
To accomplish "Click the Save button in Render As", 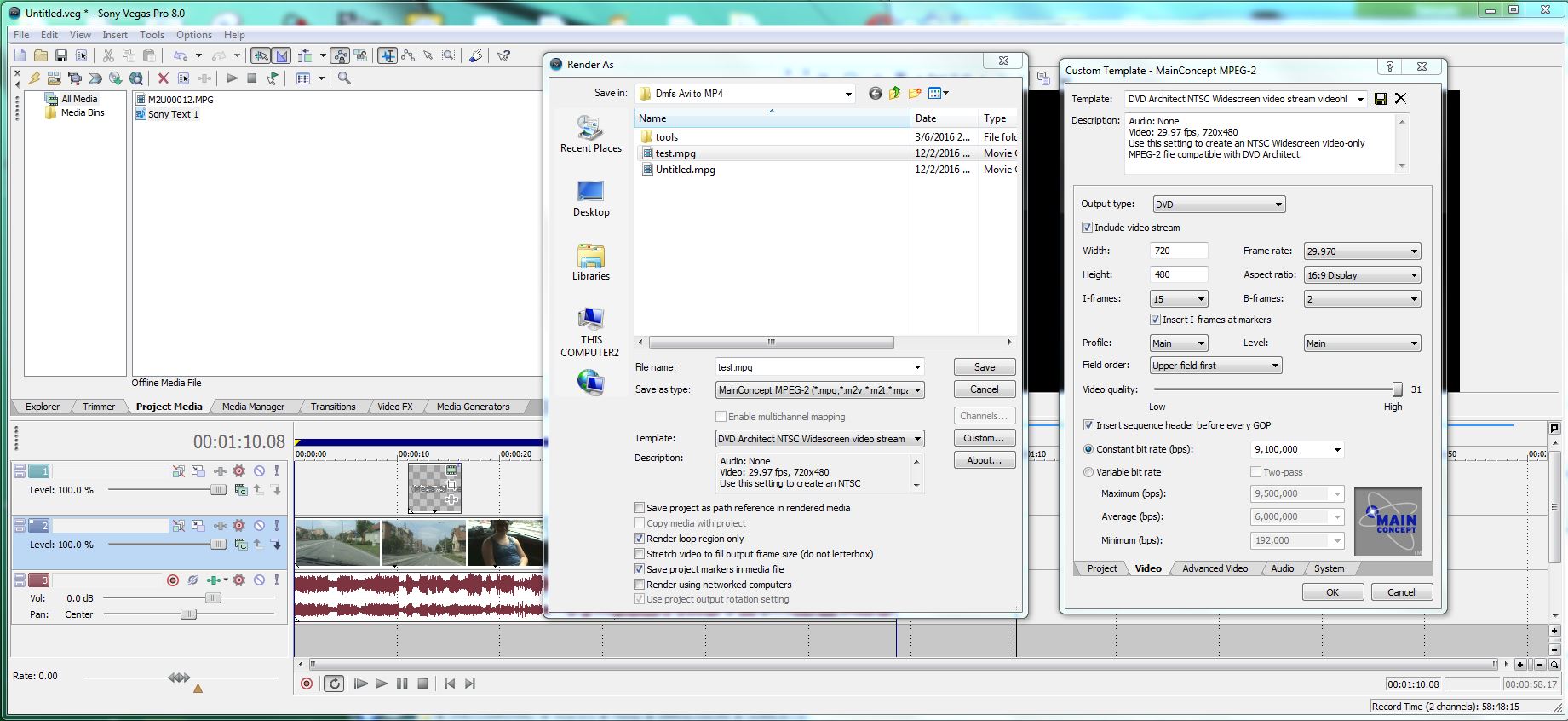I will (x=985, y=367).
